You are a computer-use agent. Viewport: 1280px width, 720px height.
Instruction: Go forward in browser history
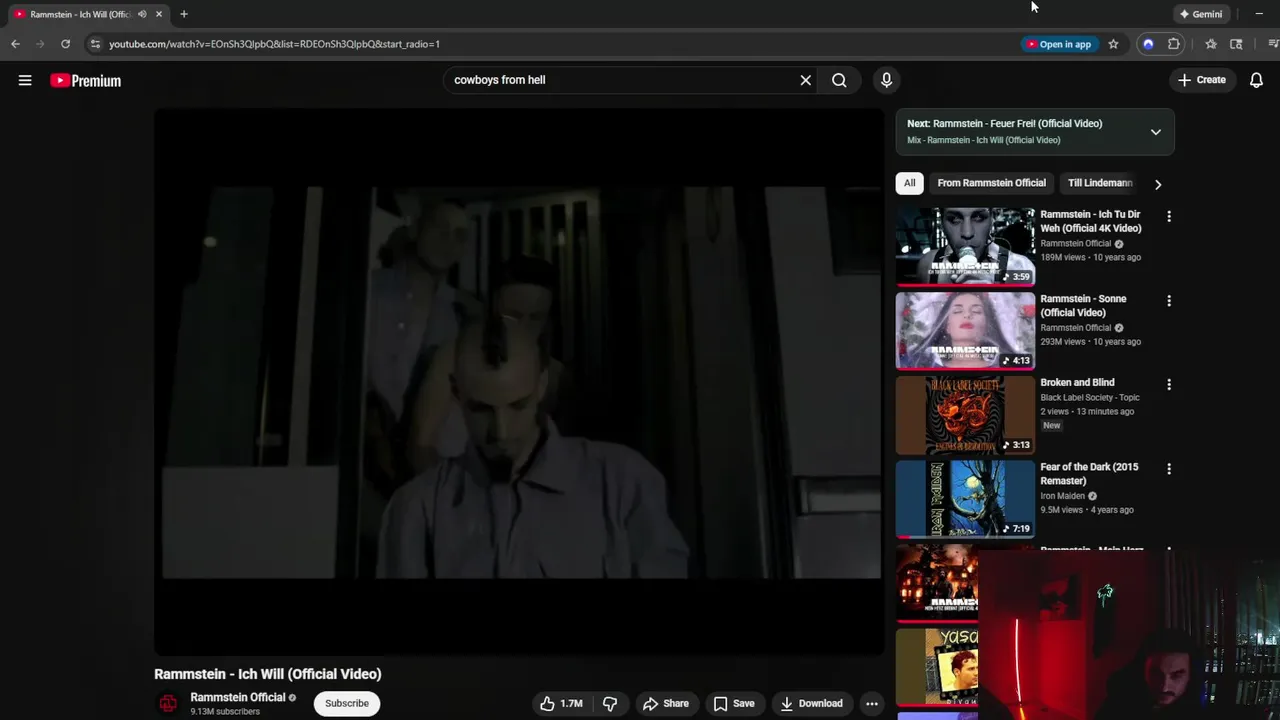(x=40, y=44)
